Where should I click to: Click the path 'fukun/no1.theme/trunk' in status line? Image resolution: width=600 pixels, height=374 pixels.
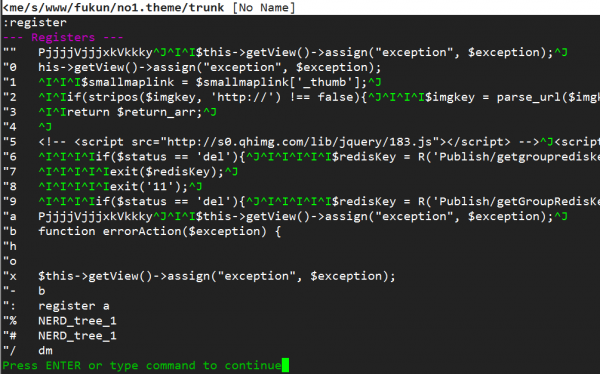tap(149, 8)
